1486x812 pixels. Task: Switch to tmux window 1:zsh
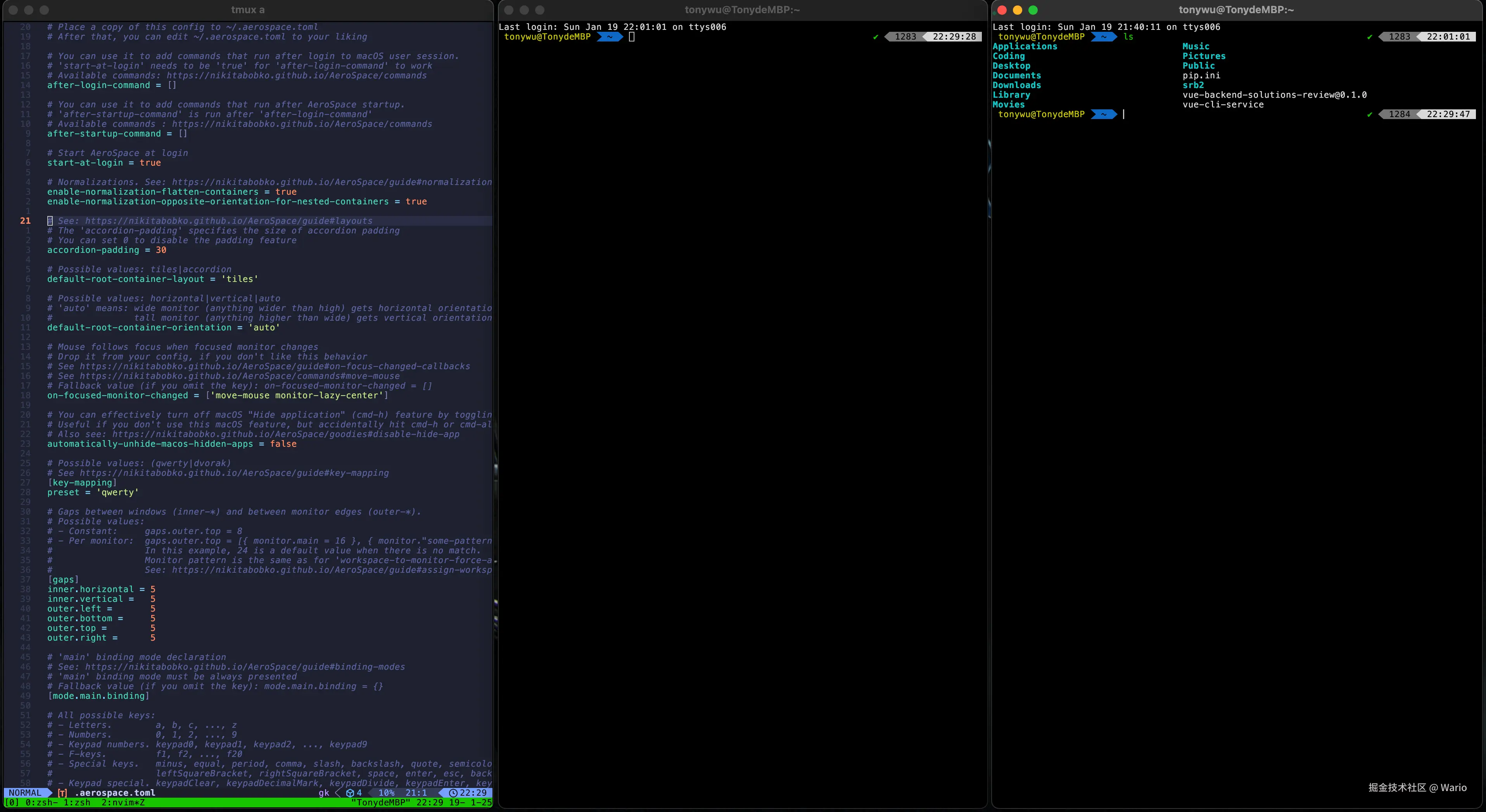click(77, 803)
